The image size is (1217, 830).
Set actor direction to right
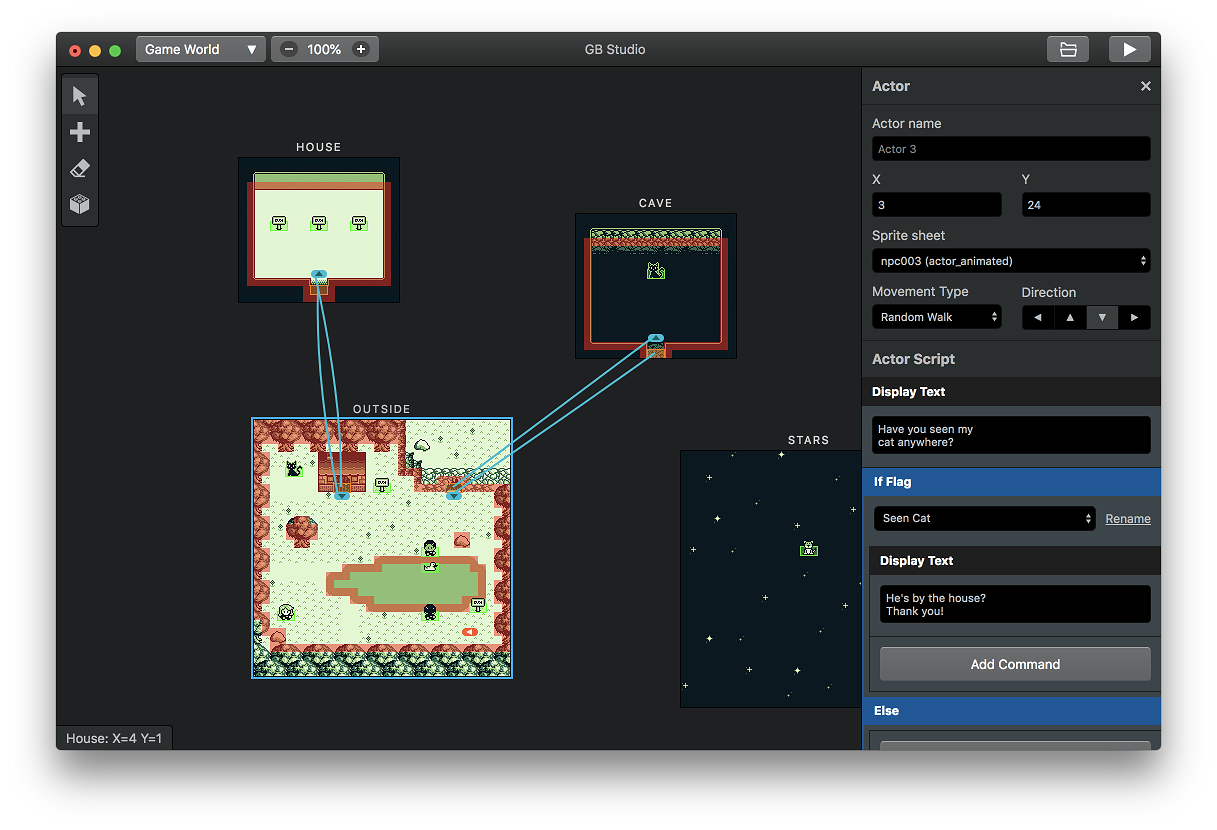tap(1134, 317)
